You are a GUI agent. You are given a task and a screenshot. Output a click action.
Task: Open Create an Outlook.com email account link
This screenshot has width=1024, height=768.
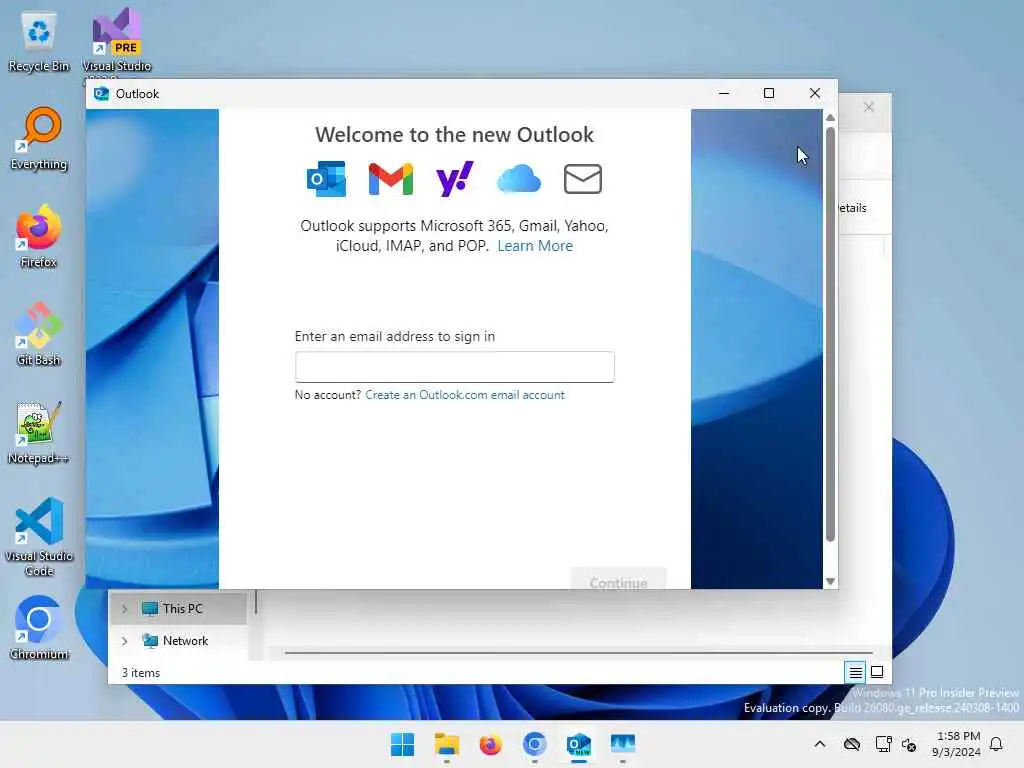coord(465,394)
